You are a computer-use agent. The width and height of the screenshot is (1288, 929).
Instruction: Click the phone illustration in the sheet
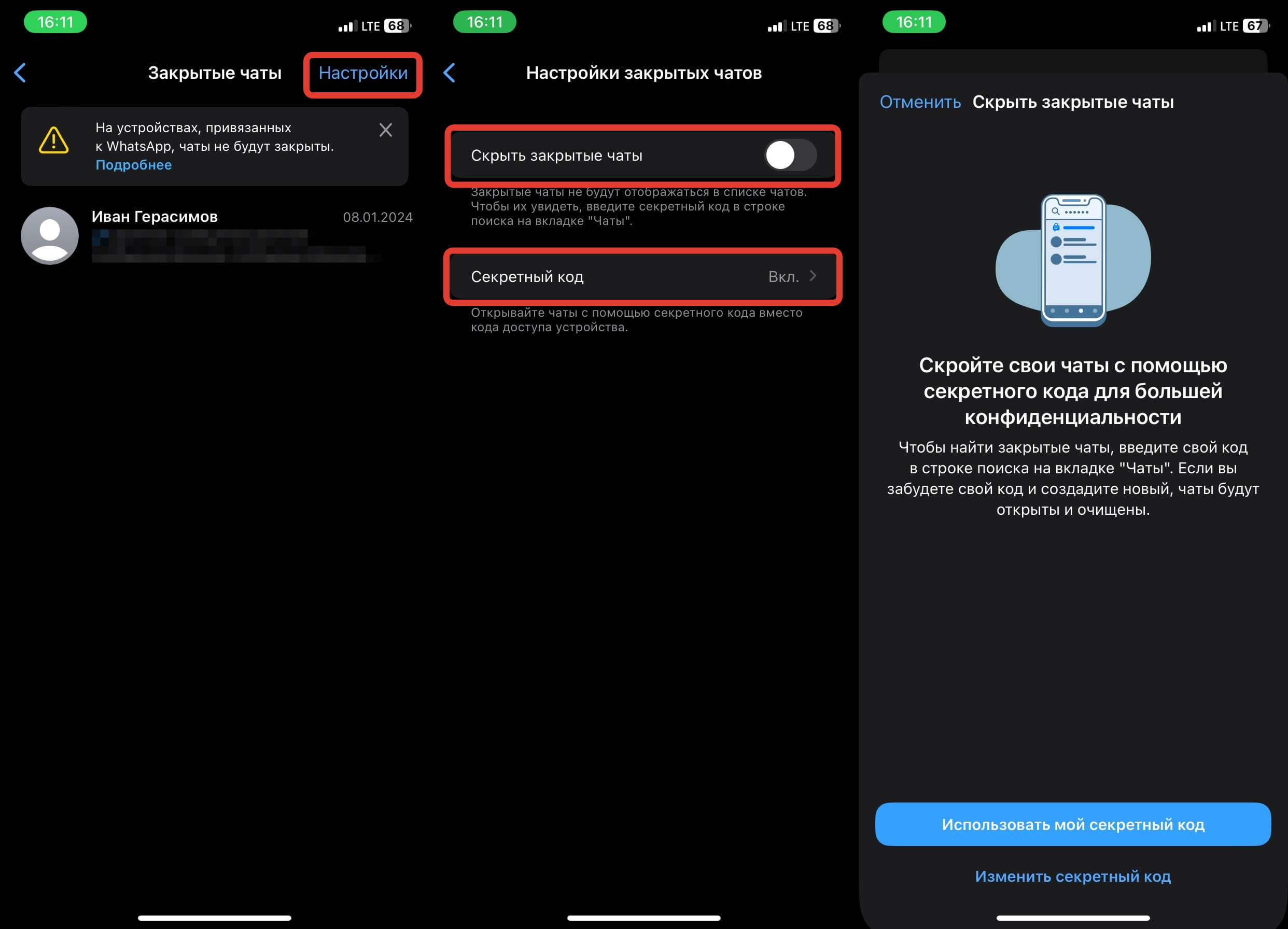click(1073, 260)
